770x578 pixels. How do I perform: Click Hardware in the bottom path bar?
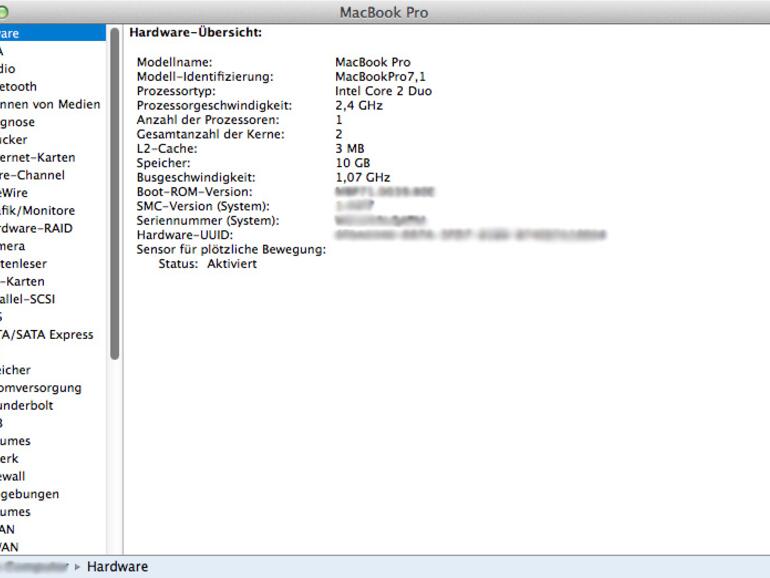[117, 566]
